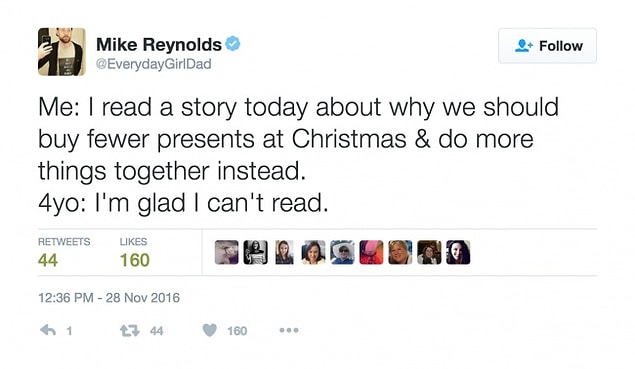
Task: Open the three-dot more options menu
Action: pos(289,330)
